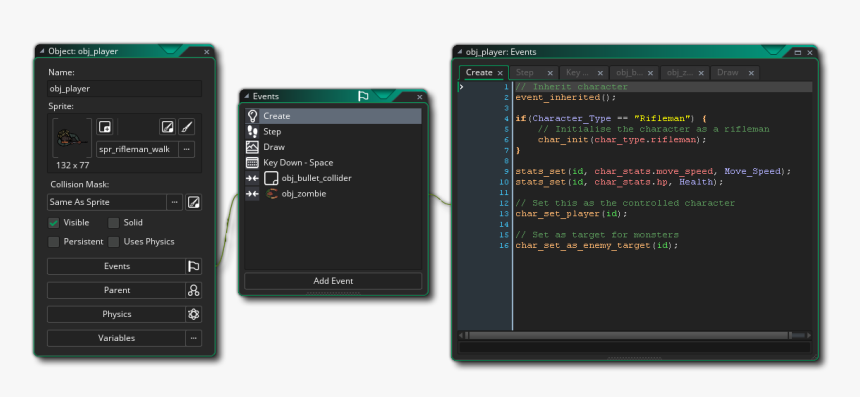Click the picture icon of the Draw event
Viewport: 860px width, 397px height.
[x=252, y=147]
